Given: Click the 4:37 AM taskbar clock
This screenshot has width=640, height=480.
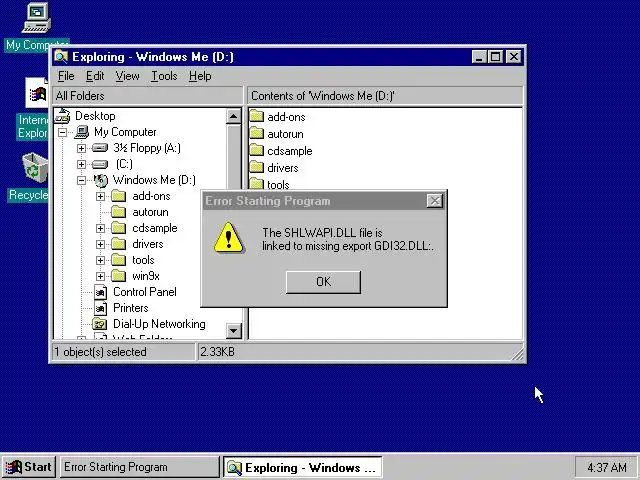Looking at the screenshot, I should click(x=607, y=467).
